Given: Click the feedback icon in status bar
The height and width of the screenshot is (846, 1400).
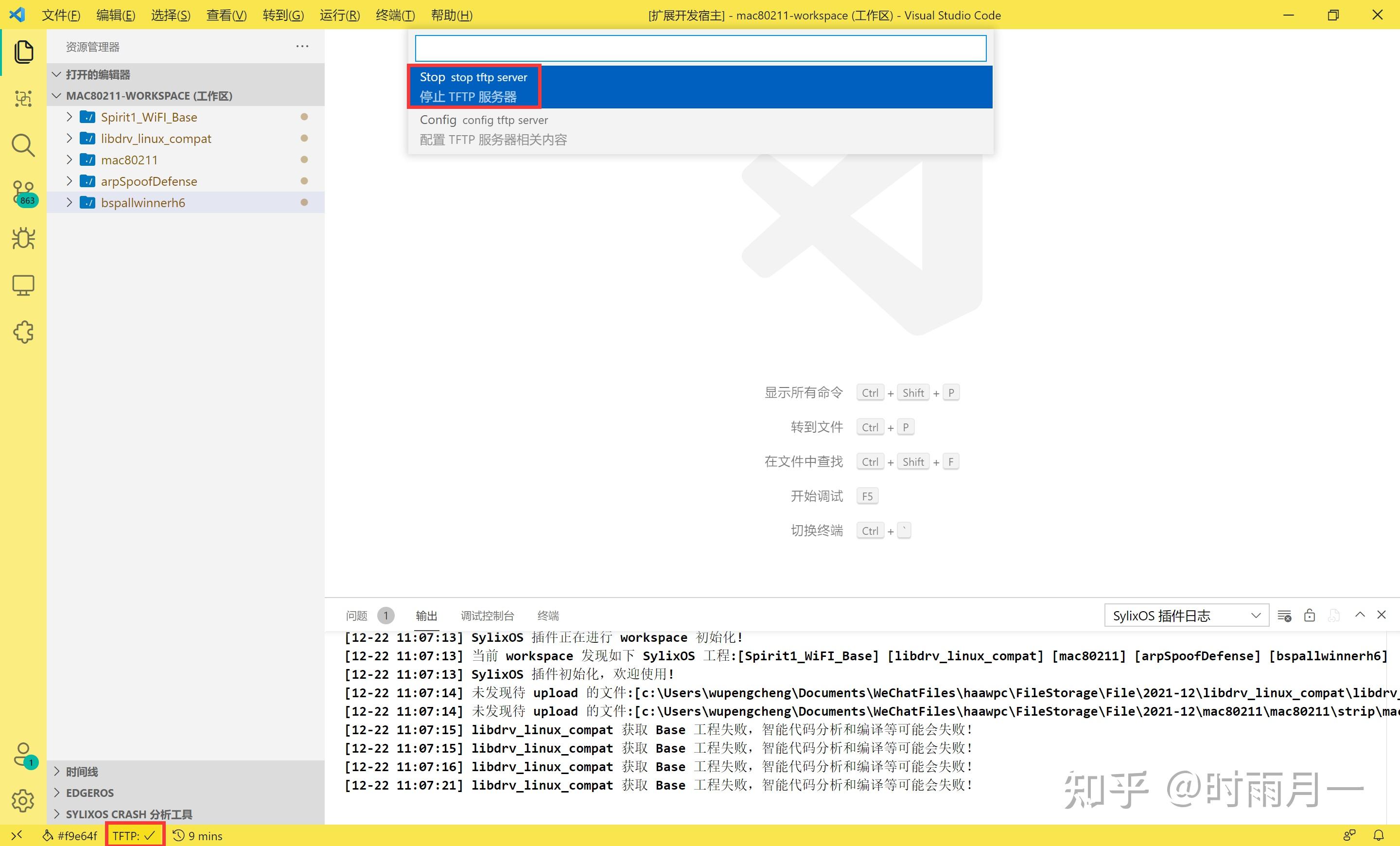Looking at the screenshot, I should tap(1349, 835).
